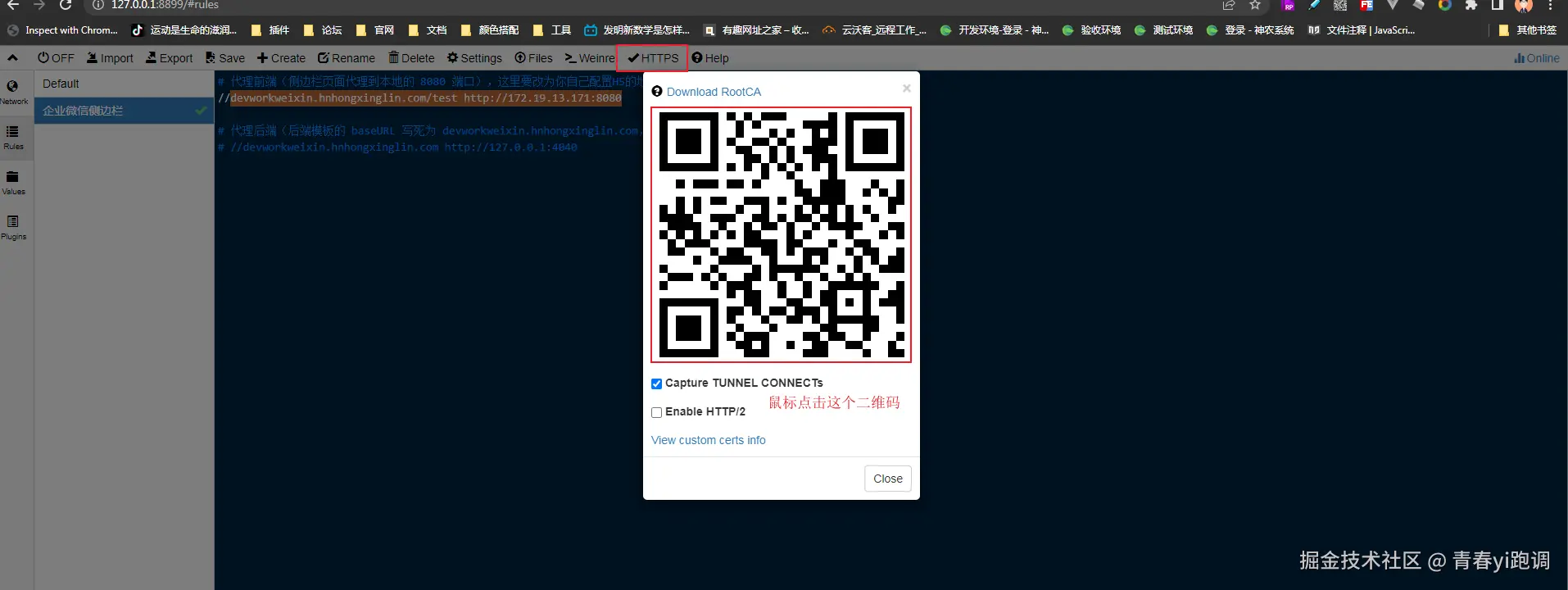Close the HTTPS dialog with the X
The height and width of the screenshot is (590, 1568).
[906, 88]
